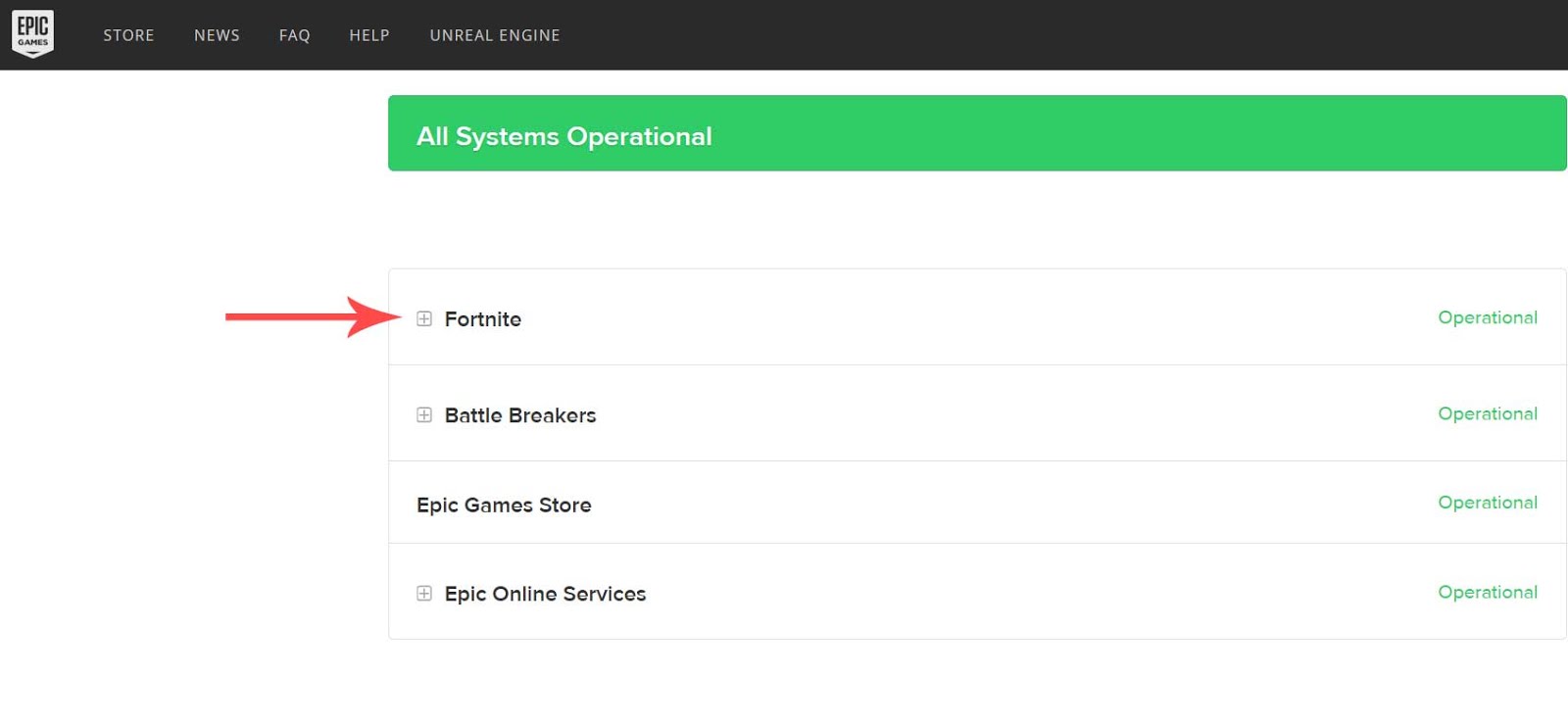The height and width of the screenshot is (723, 1568).
Task: Click Battle Breakers' Operational status text
Action: [1488, 413]
